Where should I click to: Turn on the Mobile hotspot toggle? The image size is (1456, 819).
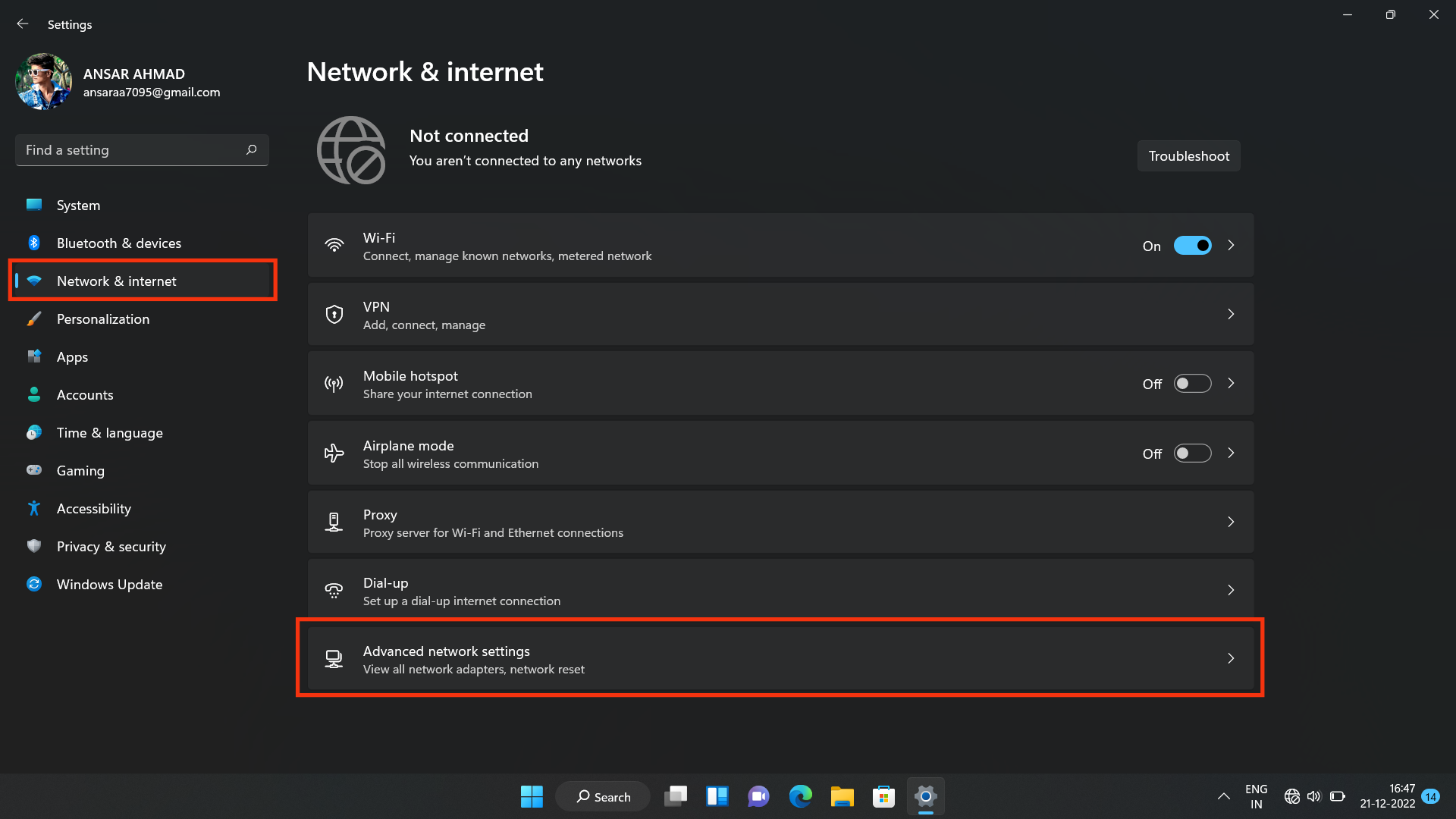(x=1192, y=384)
